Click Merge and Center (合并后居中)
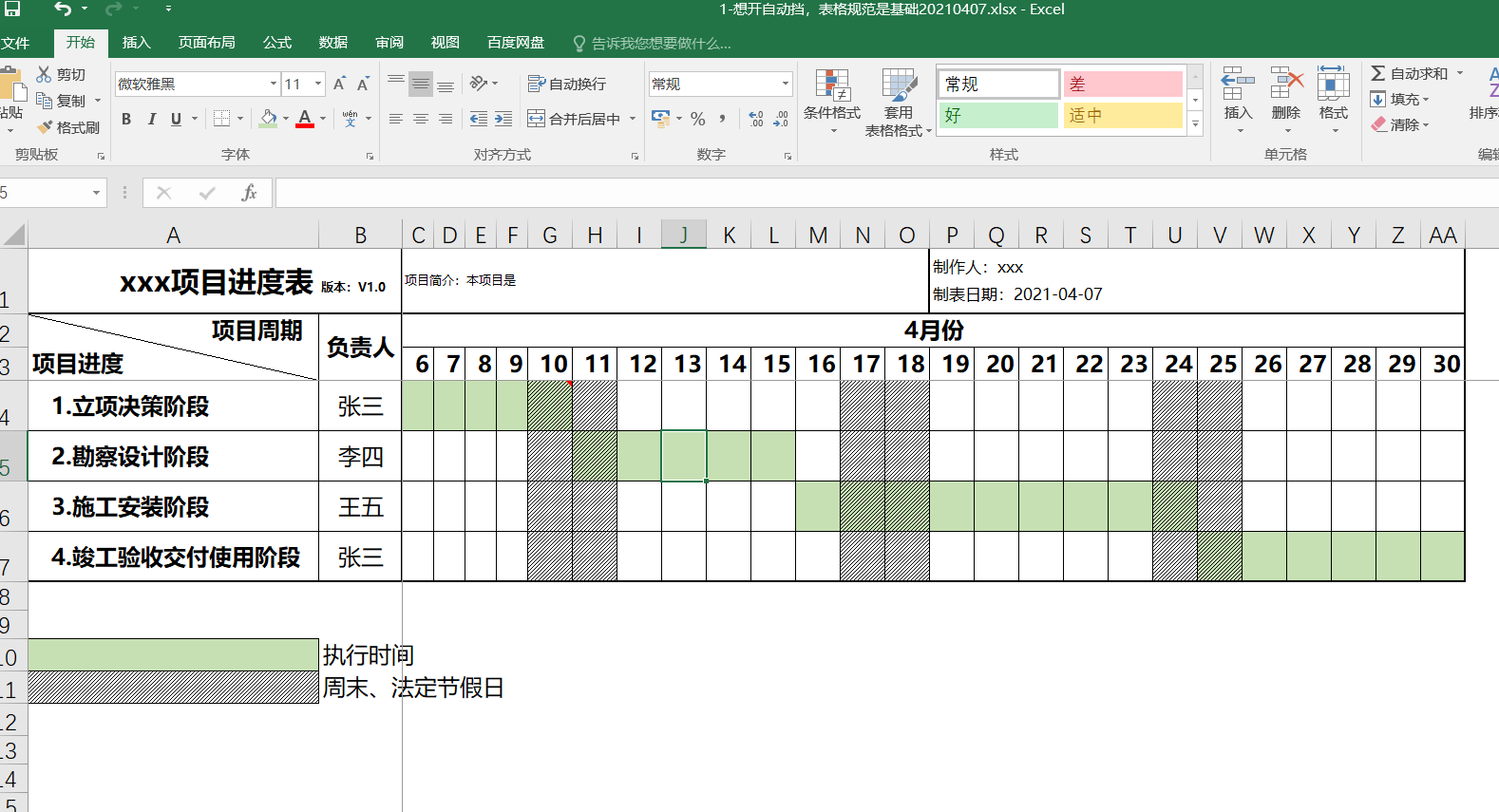1499x812 pixels. (574, 119)
